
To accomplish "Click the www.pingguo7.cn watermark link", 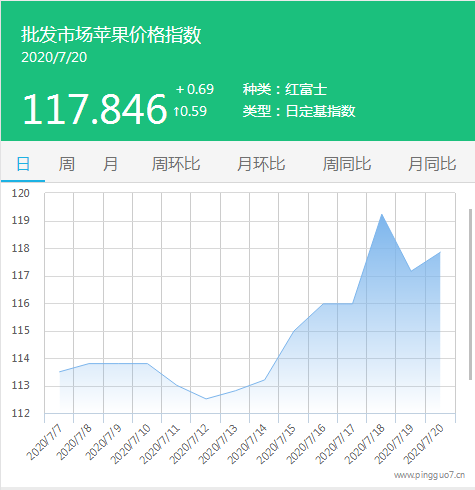I will (x=429, y=475).
